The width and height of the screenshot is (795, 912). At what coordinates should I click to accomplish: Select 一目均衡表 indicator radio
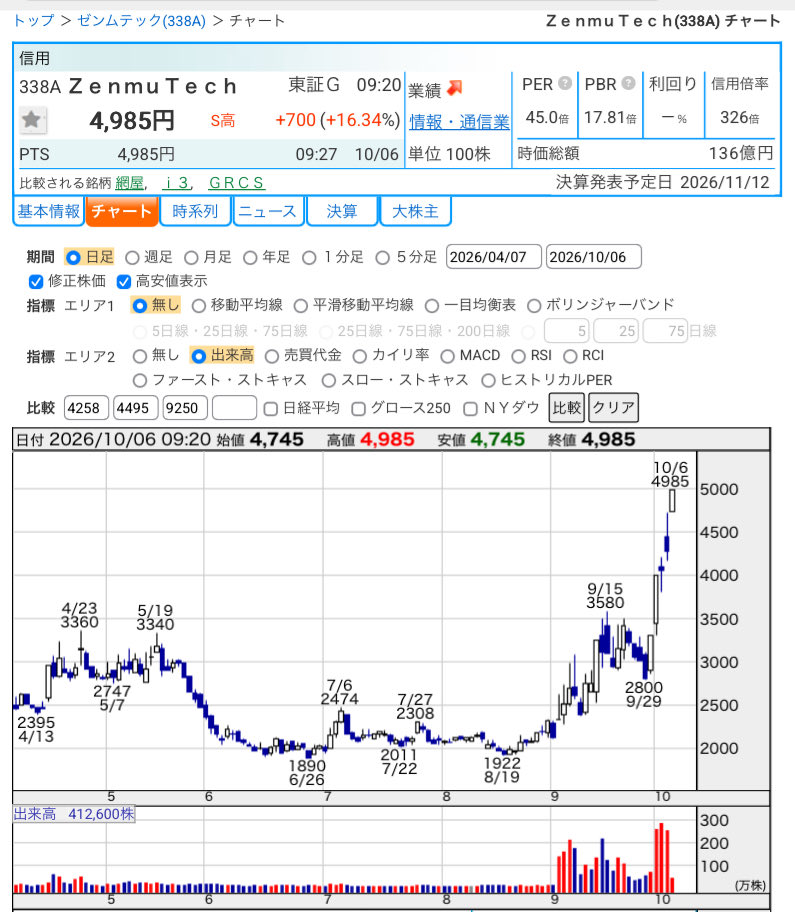pyautogui.click(x=432, y=305)
